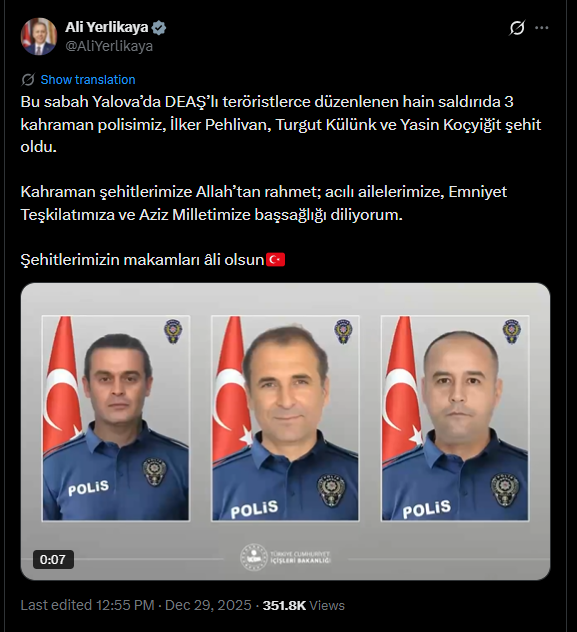The height and width of the screenshot is (632, 577).
Task: Click the 351.8K Views count
Action: [x=304, y=605]
